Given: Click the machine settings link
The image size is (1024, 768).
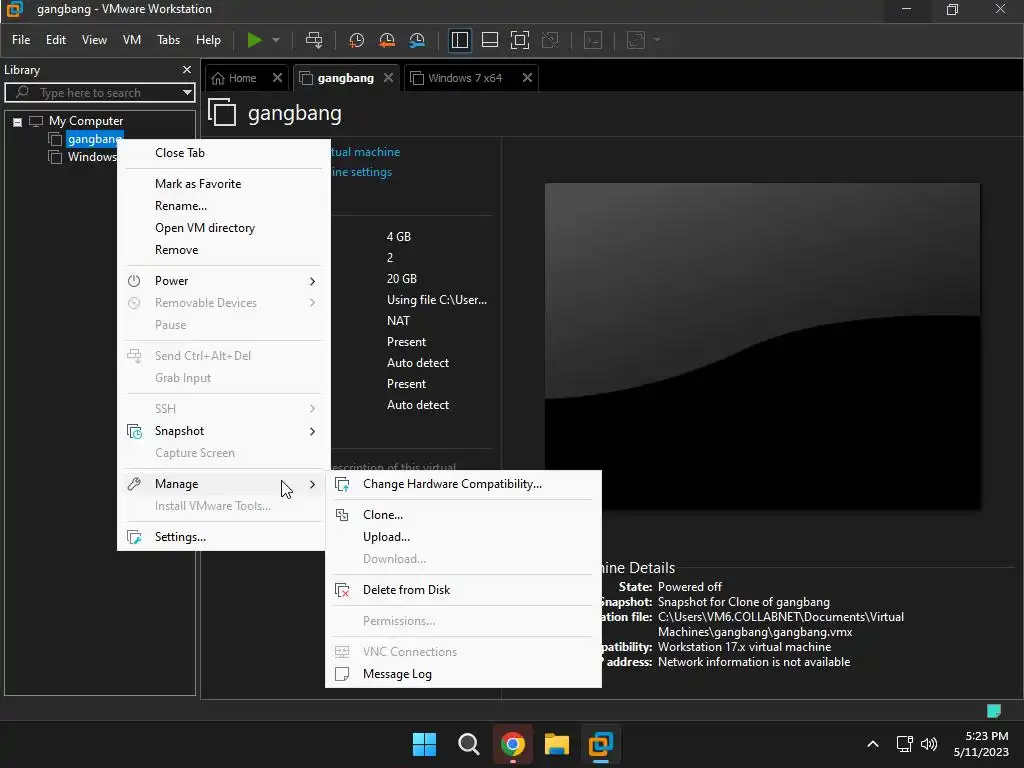Looking at the screenshot, I should coord(362,172).
